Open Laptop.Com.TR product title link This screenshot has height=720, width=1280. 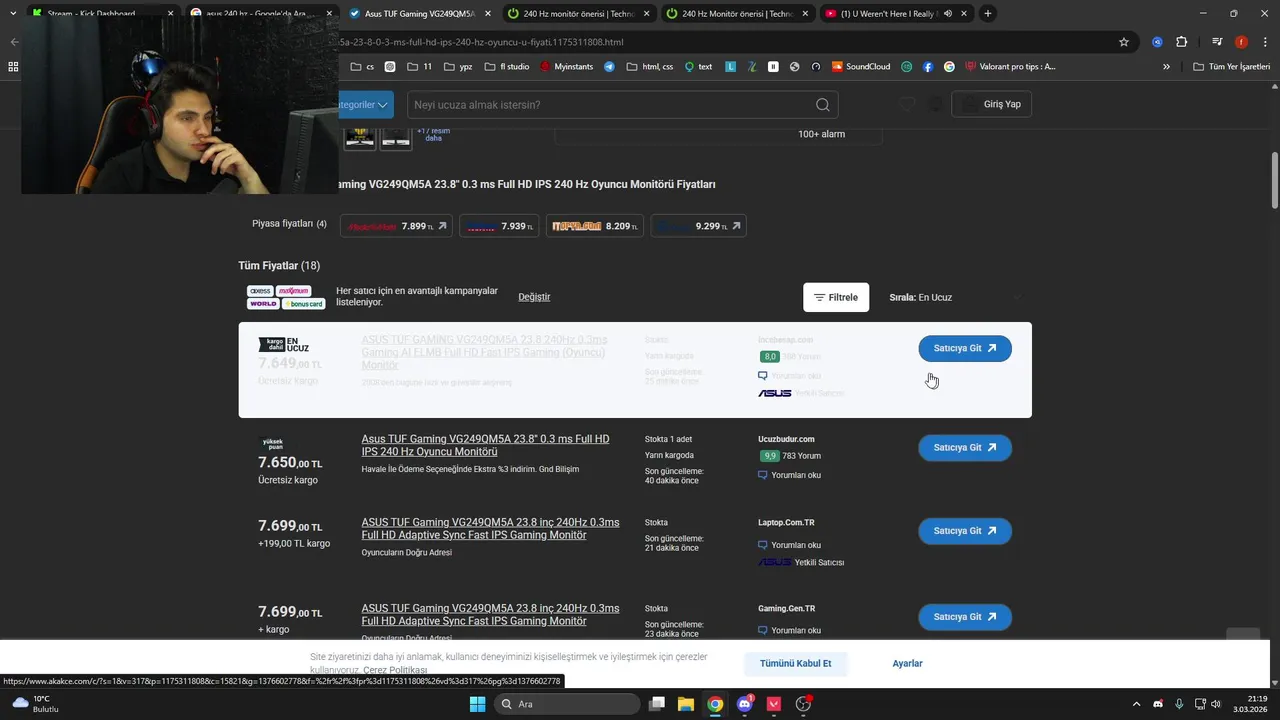pyautogui.click(x=490, y=529)
